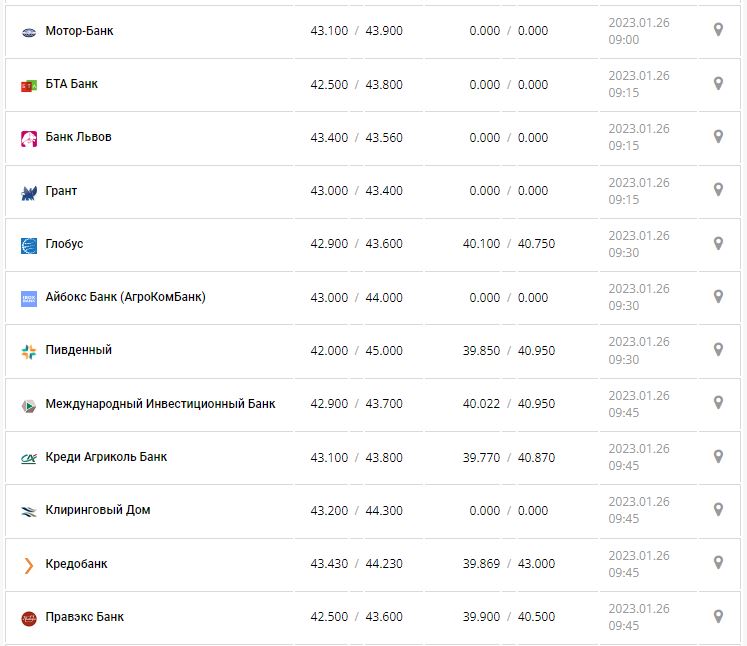Click the Пивденный bank logo icon
The width and height of the screenshot is (747, 646).
click(29, 352)
